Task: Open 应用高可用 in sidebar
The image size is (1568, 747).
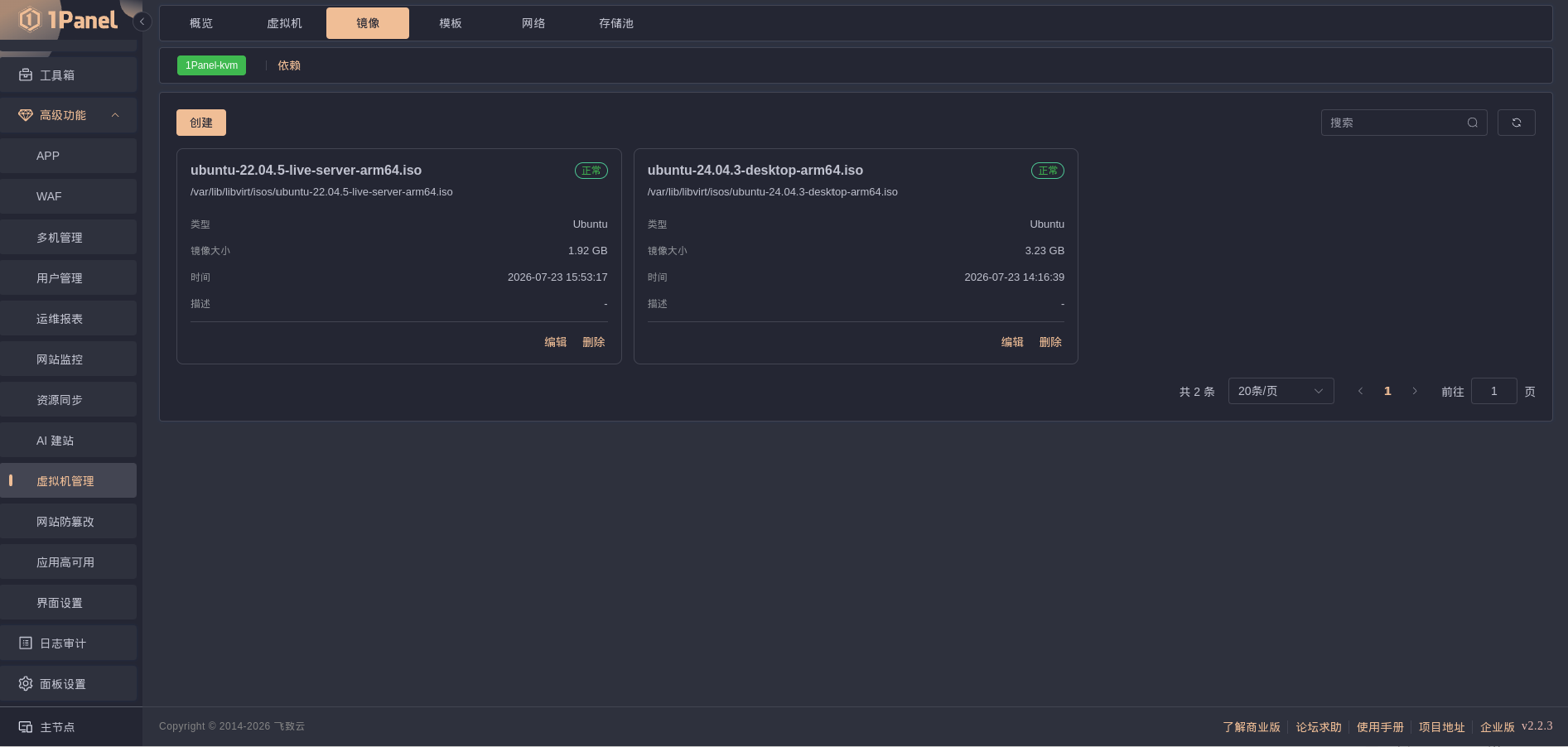Action: coord(68,561)
